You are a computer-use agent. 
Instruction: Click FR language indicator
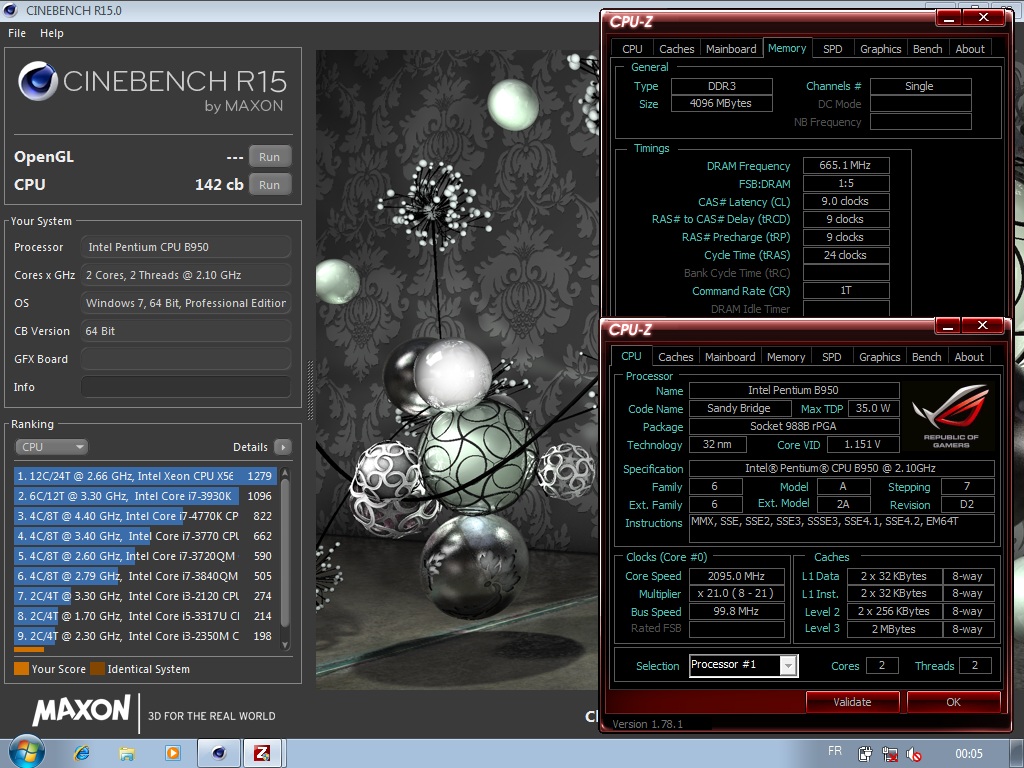pyautogui.click(x=835, y=751)
